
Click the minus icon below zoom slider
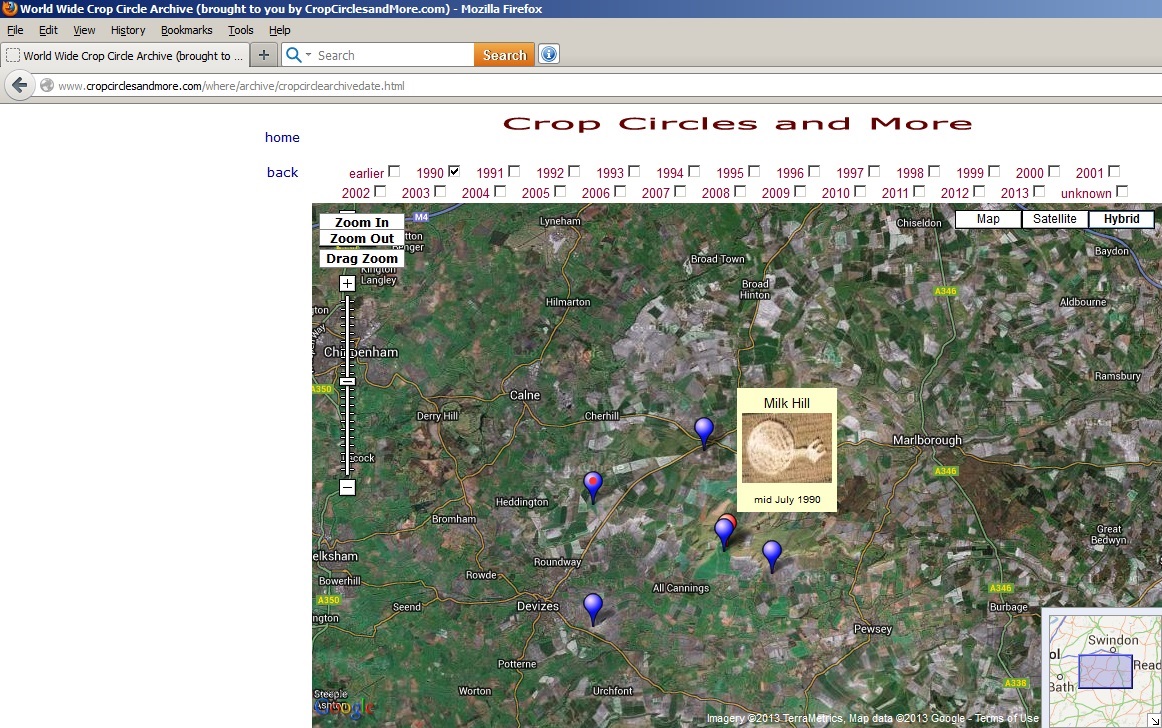point(347,488)
